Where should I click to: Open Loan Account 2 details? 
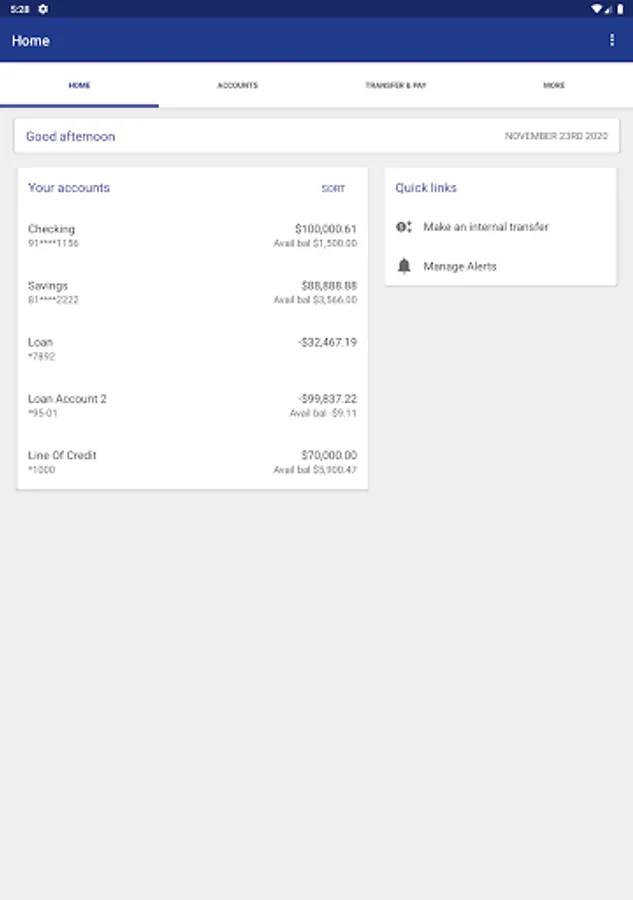192,405
